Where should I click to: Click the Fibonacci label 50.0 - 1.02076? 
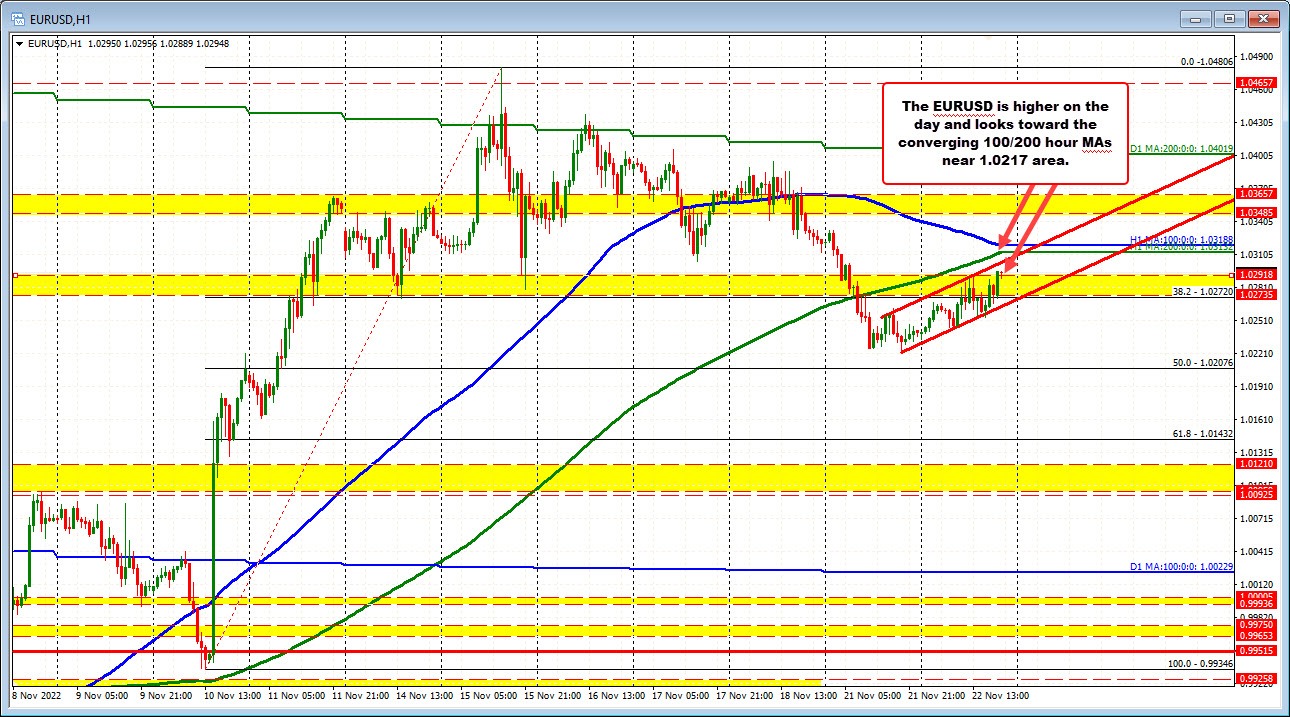1202,363
